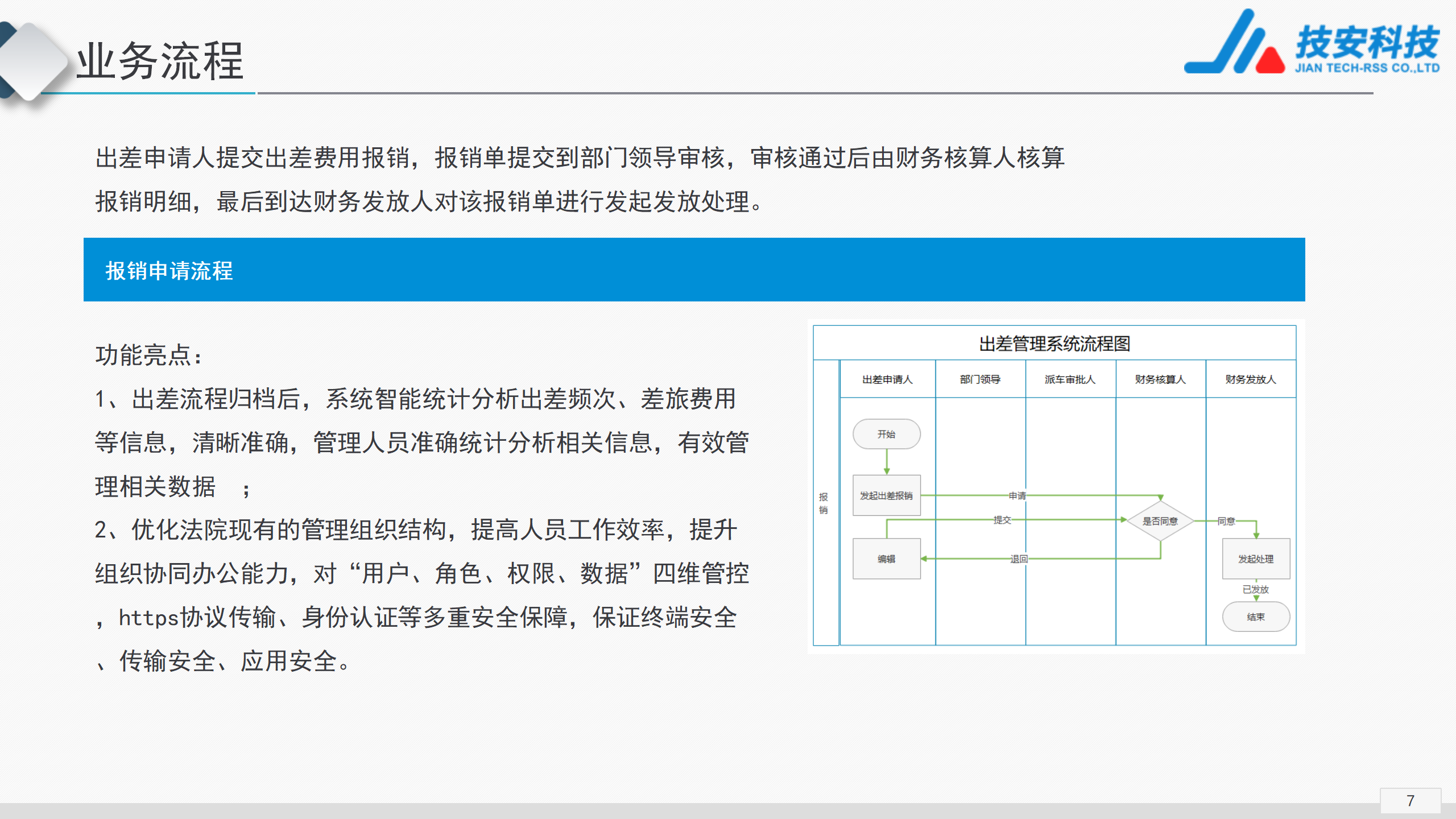Click the 派车审批人 column header
Screen dimensions: 1456x819
(1070, 379)
